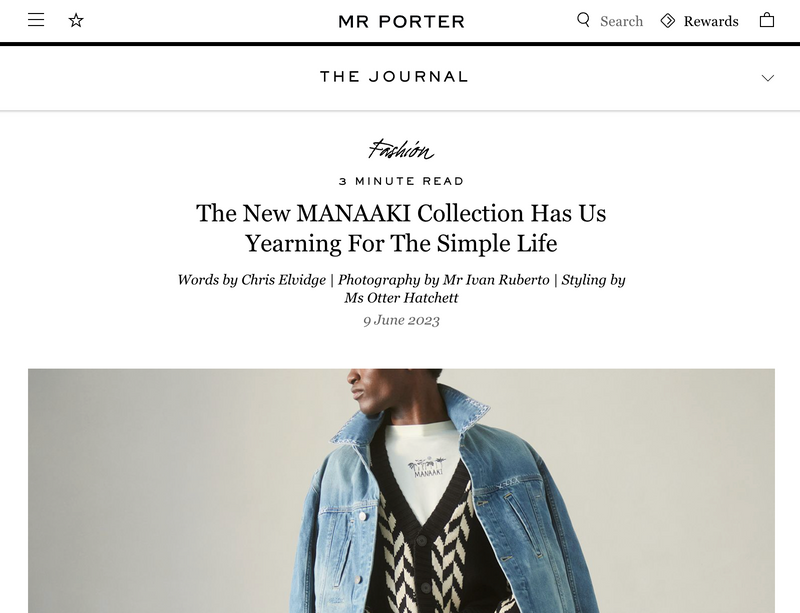800x613 pixels.
Task: Click the MR PORTER logo
Action: coord(400,20)
